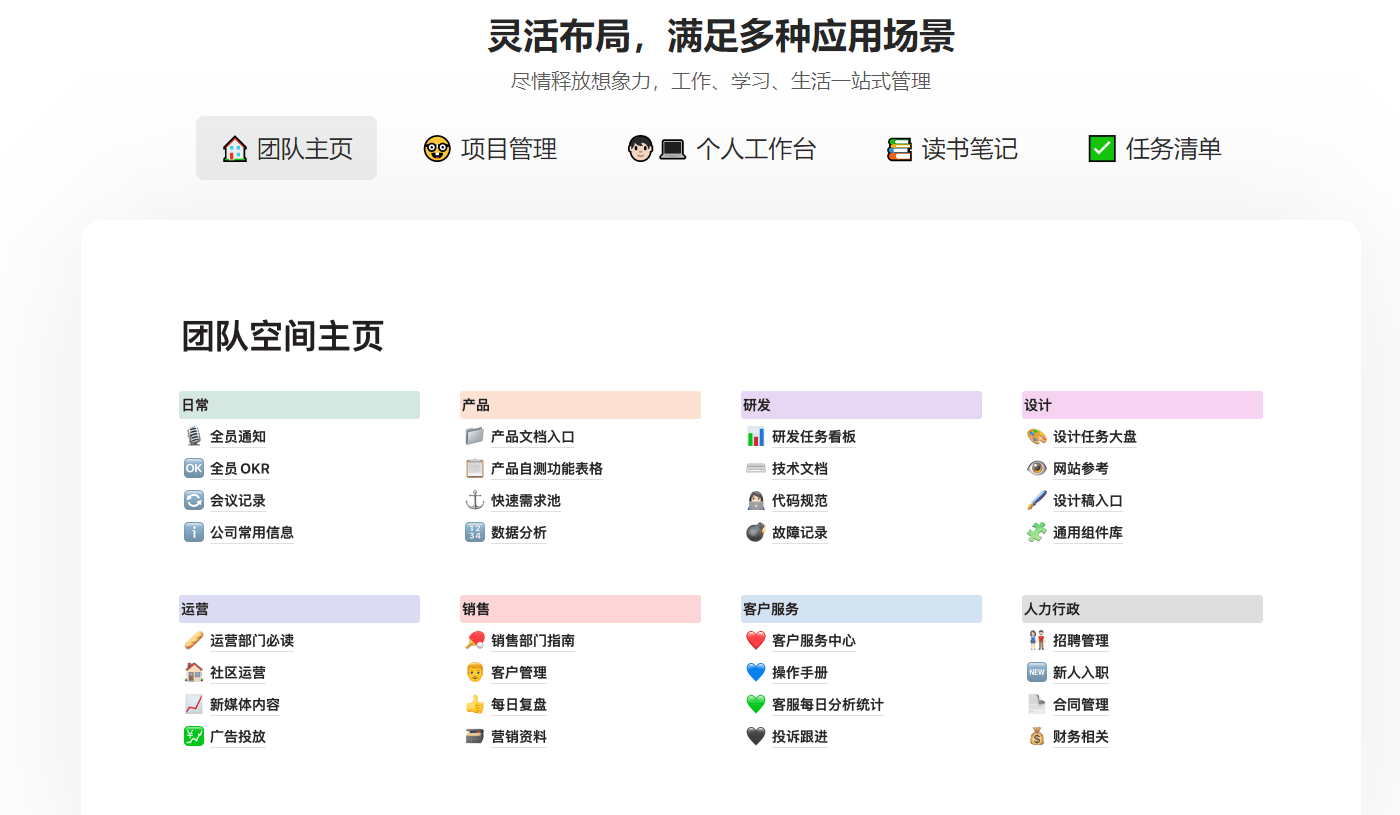Click the pink 设计 section header
The image size is (1400, 815).
click(x=1141, y=405)
